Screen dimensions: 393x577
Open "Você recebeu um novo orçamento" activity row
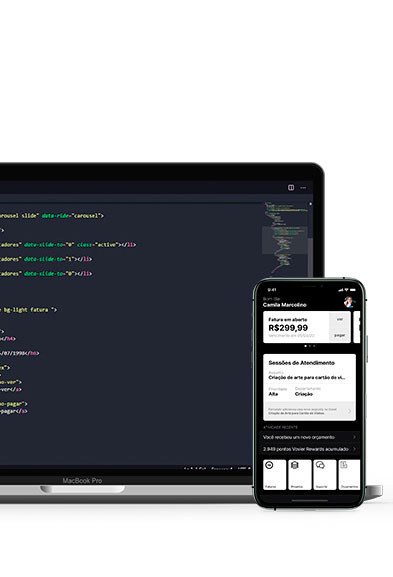click(x=309, y=437)
